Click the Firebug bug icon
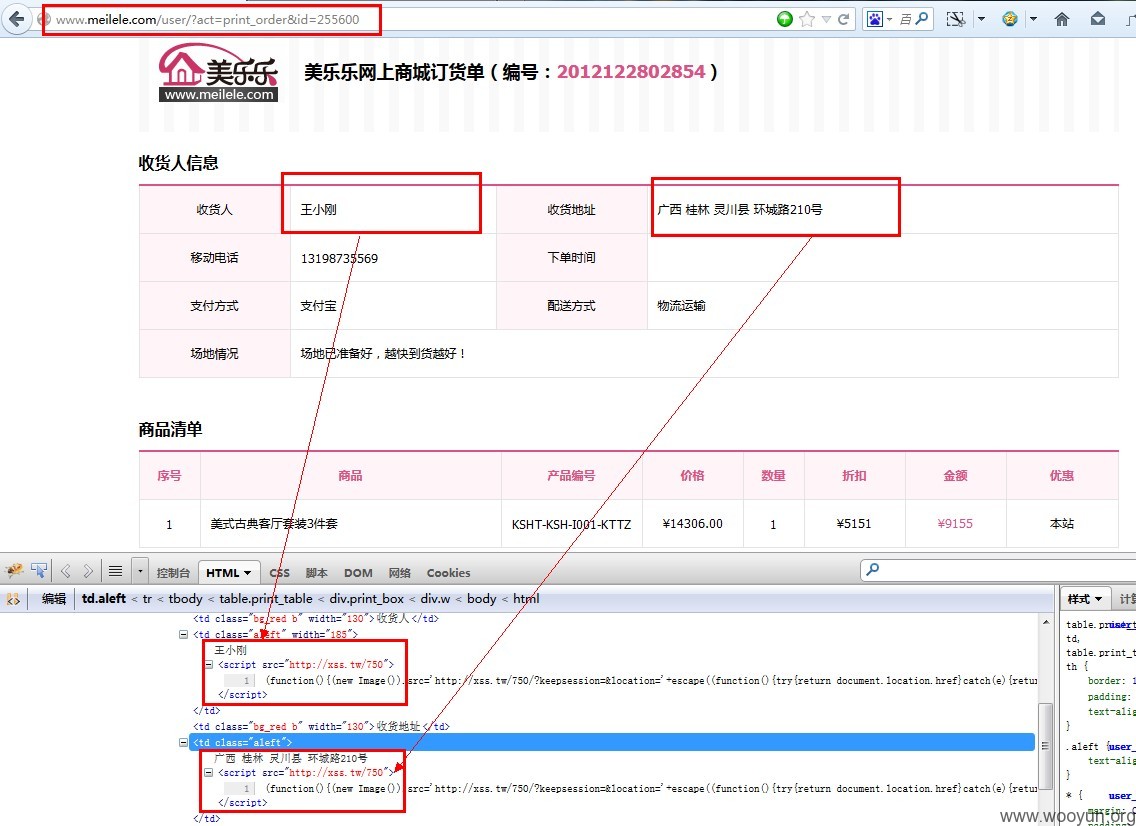Screen dimensions: 1136x826 [x=14, y=572]
